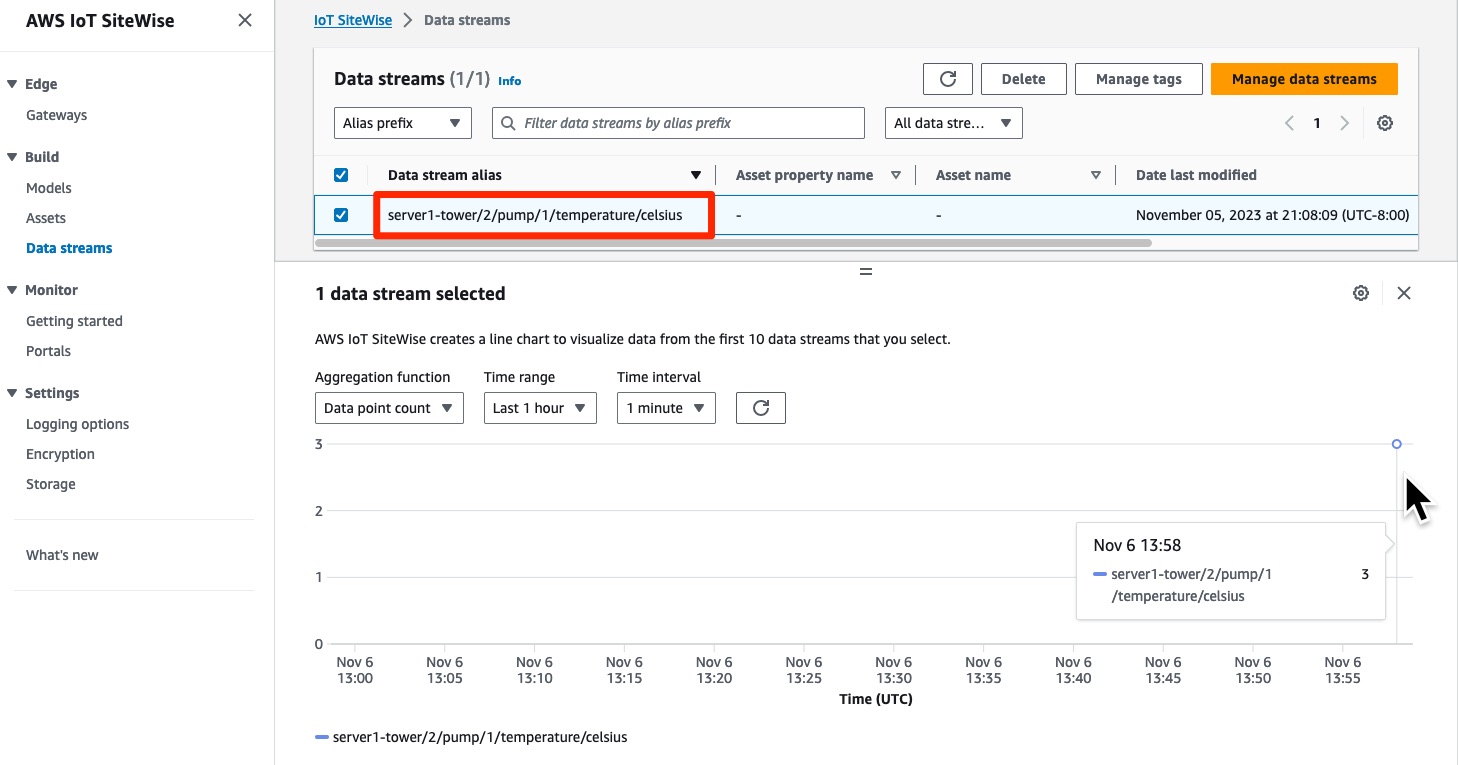
Task: Open Assets in the sidebar
Action: pyautogui.click(x=46, y=218)
